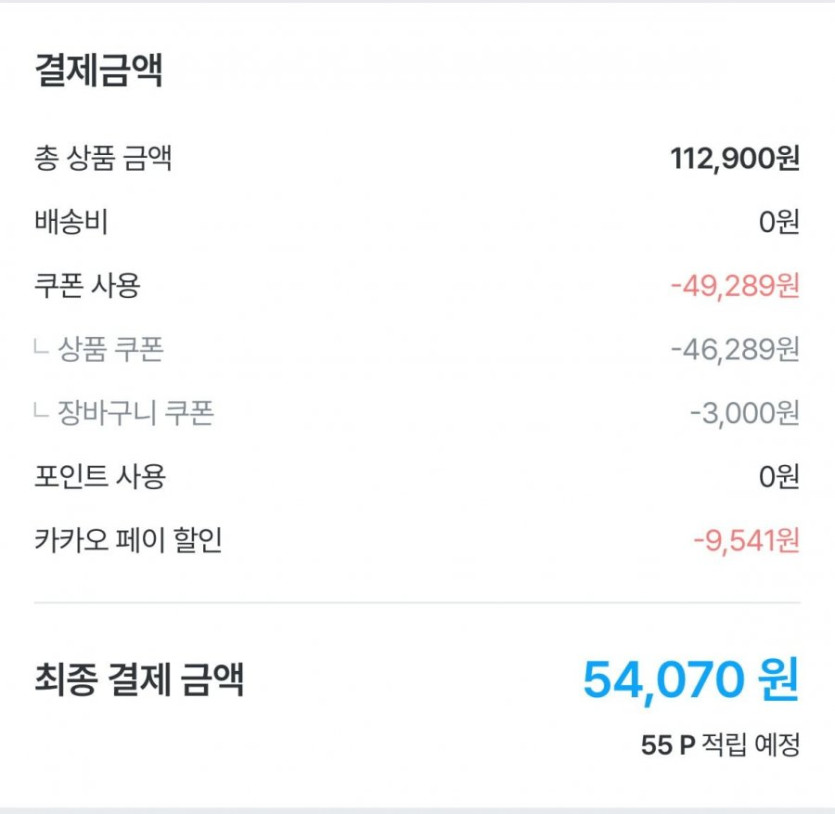Click the 55 P 적립 예정 text

click(721, 745)
